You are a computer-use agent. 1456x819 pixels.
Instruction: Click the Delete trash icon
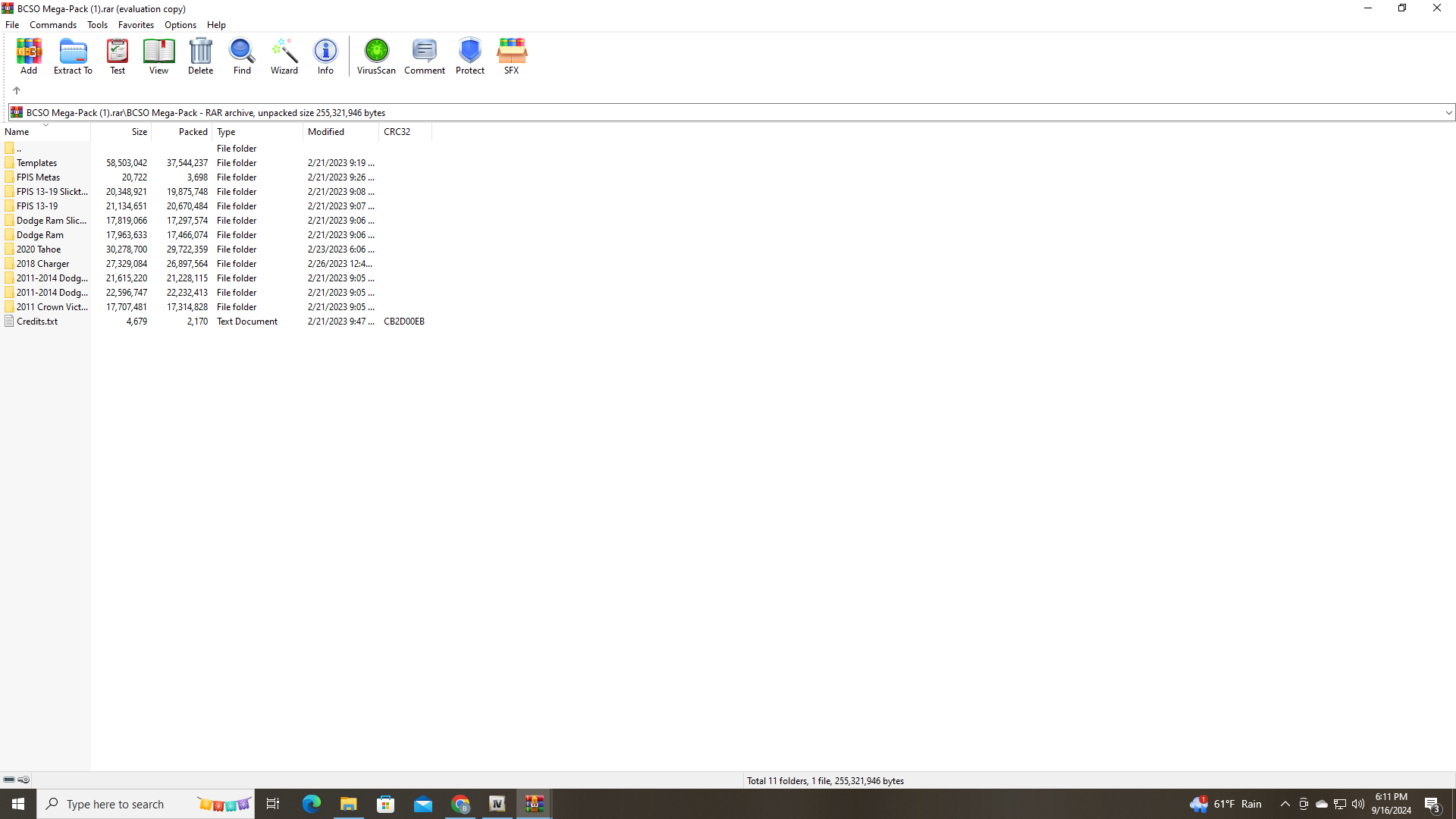point(200,56)
